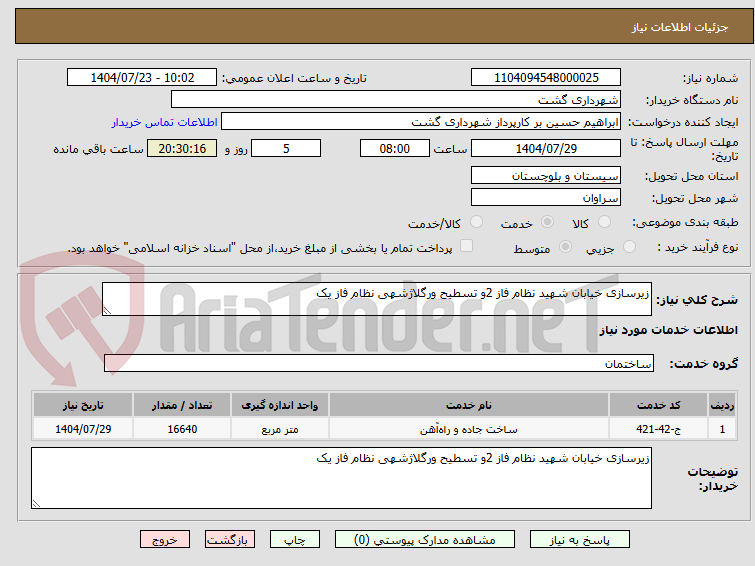This screenshot has width=755, height=566.
Task: Toggle the اسناد خزانه اسلامی payment checkbox
Action: click(466, 246)
